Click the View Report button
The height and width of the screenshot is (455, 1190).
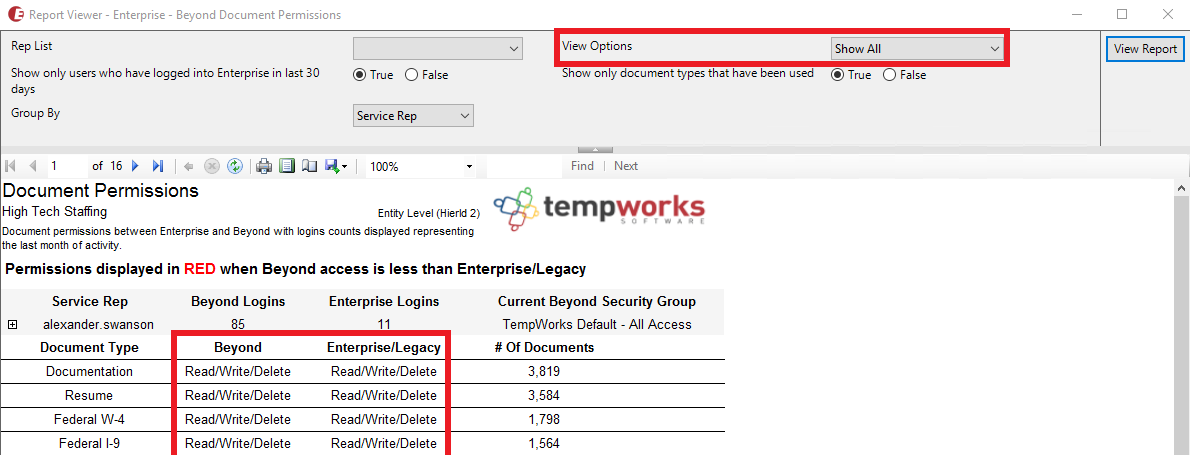tap(1145, 49)
